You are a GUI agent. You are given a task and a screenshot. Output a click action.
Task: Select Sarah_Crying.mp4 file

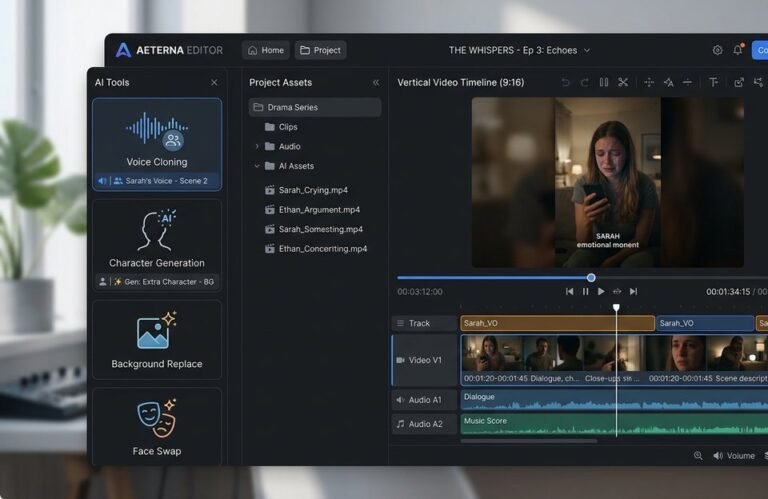pos(306,190)
